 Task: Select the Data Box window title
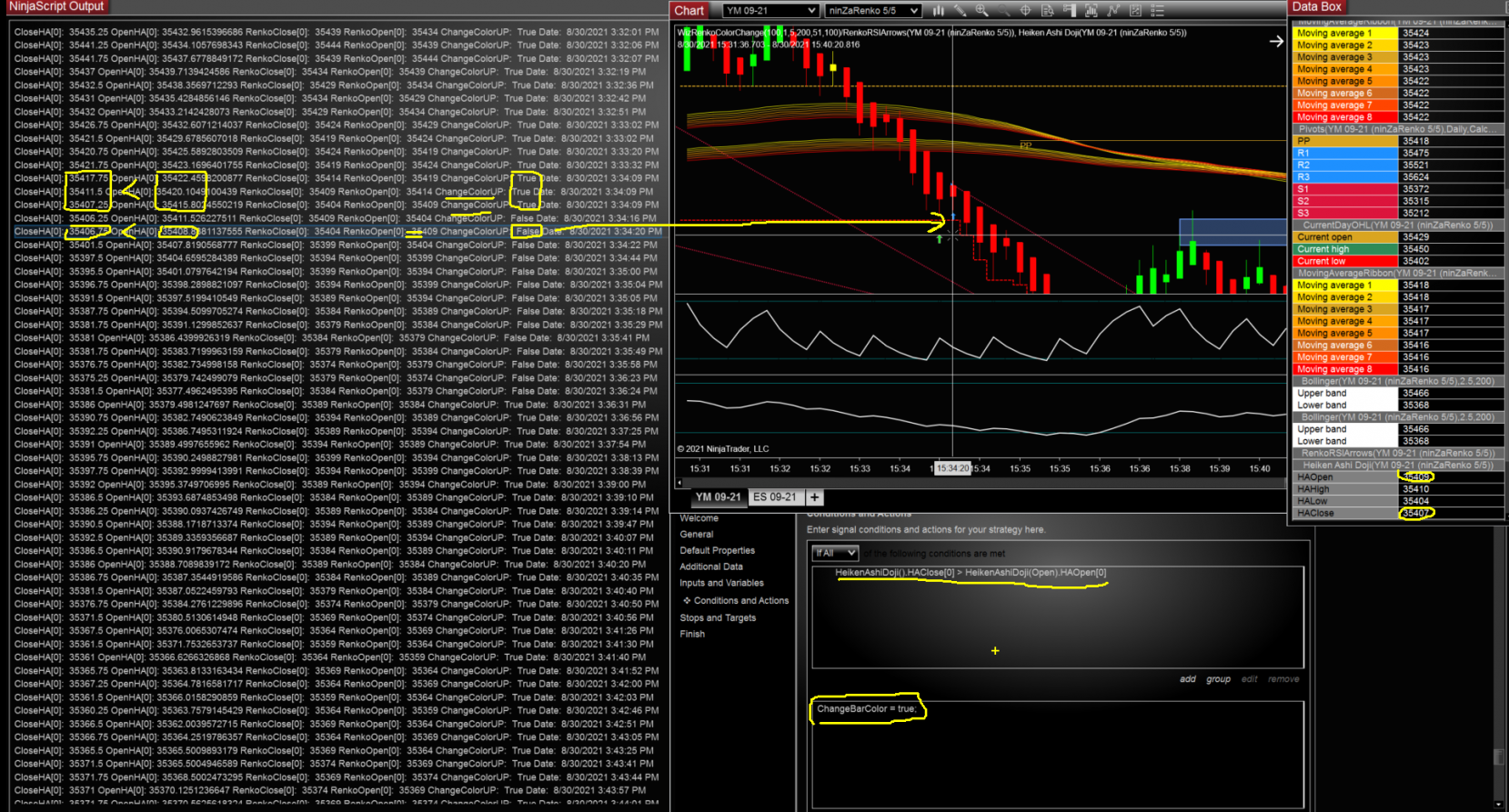(x=1317, y=6)
